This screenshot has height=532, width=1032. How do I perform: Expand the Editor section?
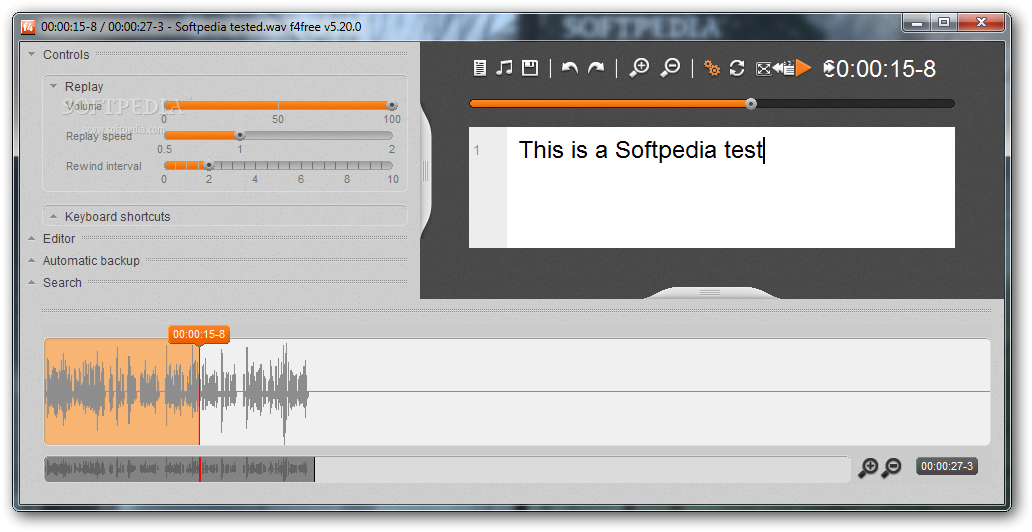32,238
